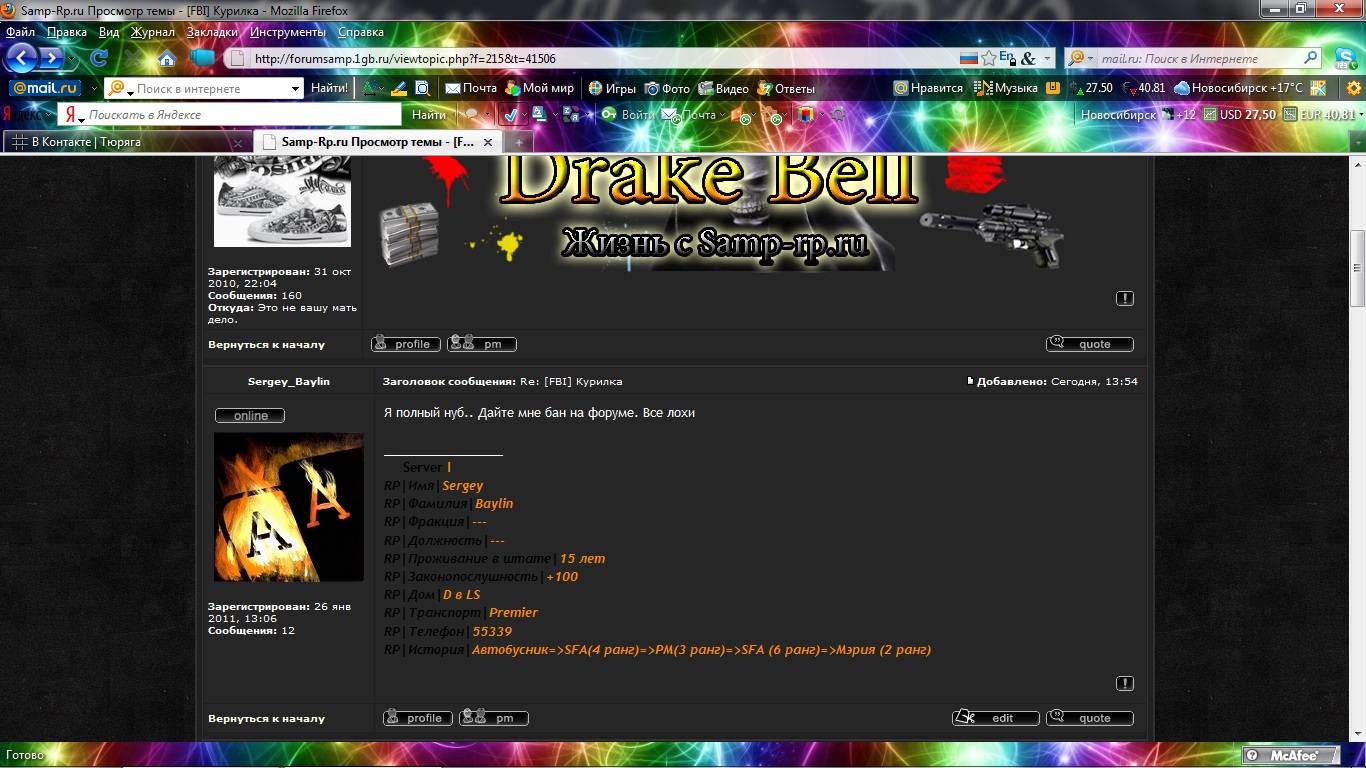Click the Найти! button on Mail.ru toolbar
The height and width of the screenshot is (768, 1366).
click(x=329, y=88)
